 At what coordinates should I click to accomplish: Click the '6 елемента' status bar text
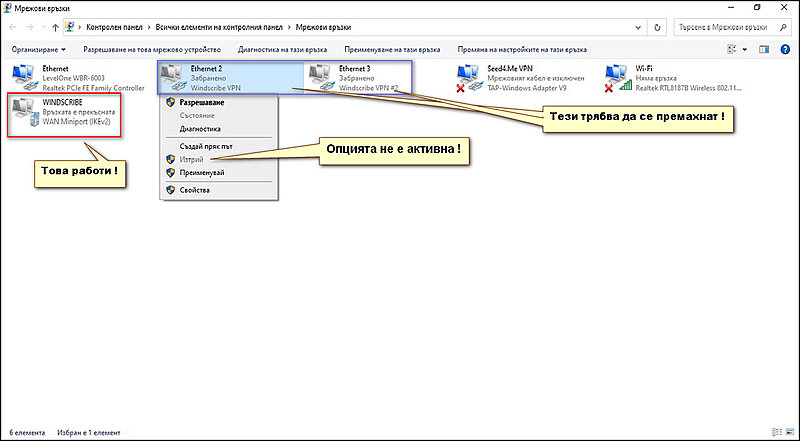pos(27,432)
